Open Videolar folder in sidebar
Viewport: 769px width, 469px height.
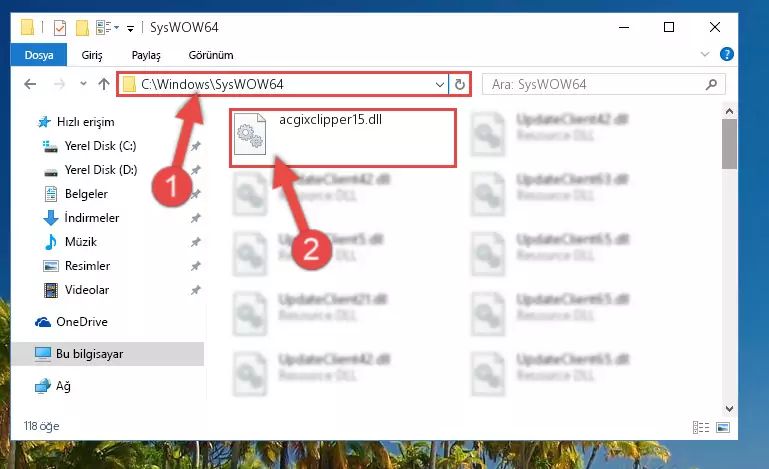pyautogui.click(x=87, y=290)
